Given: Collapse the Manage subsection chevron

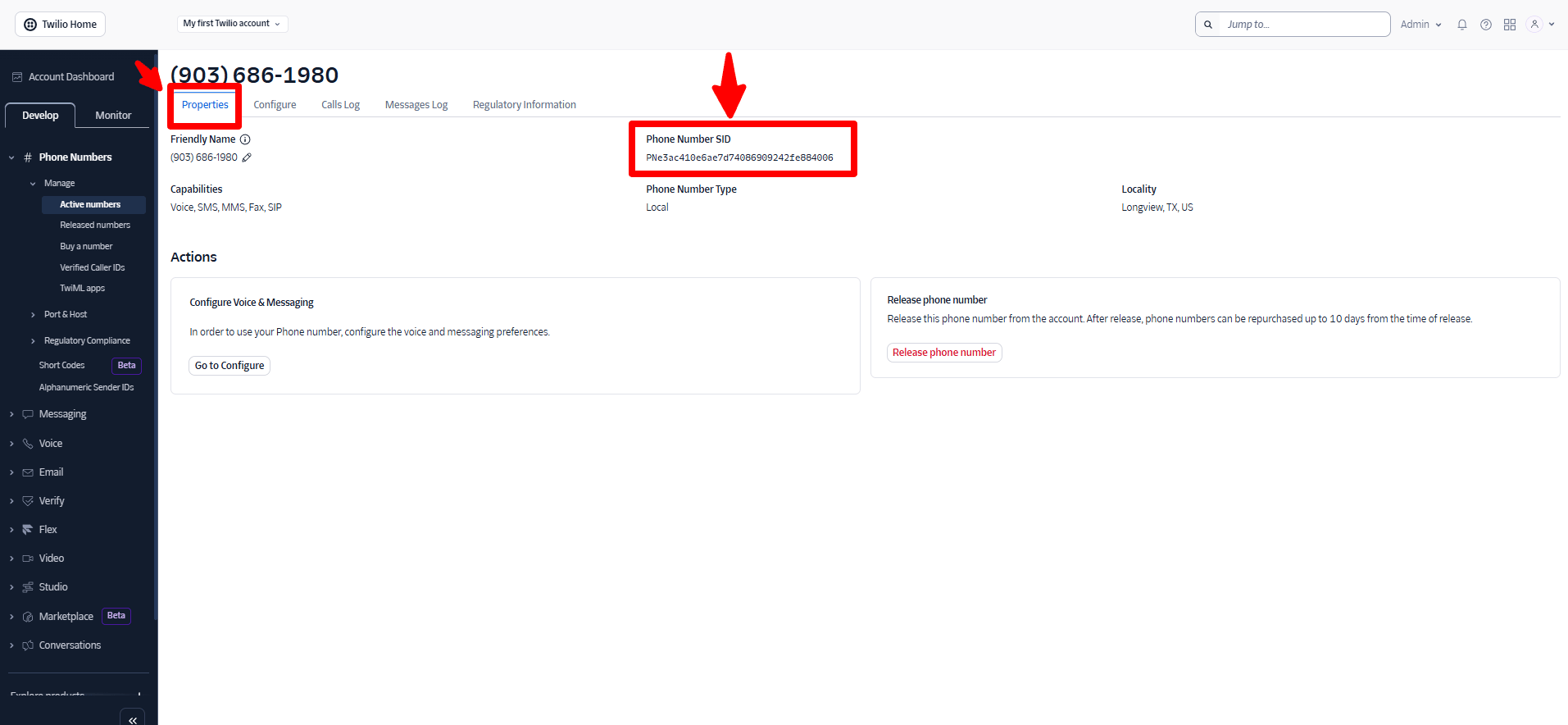Looking at the screenshot, I should point(33,184).
